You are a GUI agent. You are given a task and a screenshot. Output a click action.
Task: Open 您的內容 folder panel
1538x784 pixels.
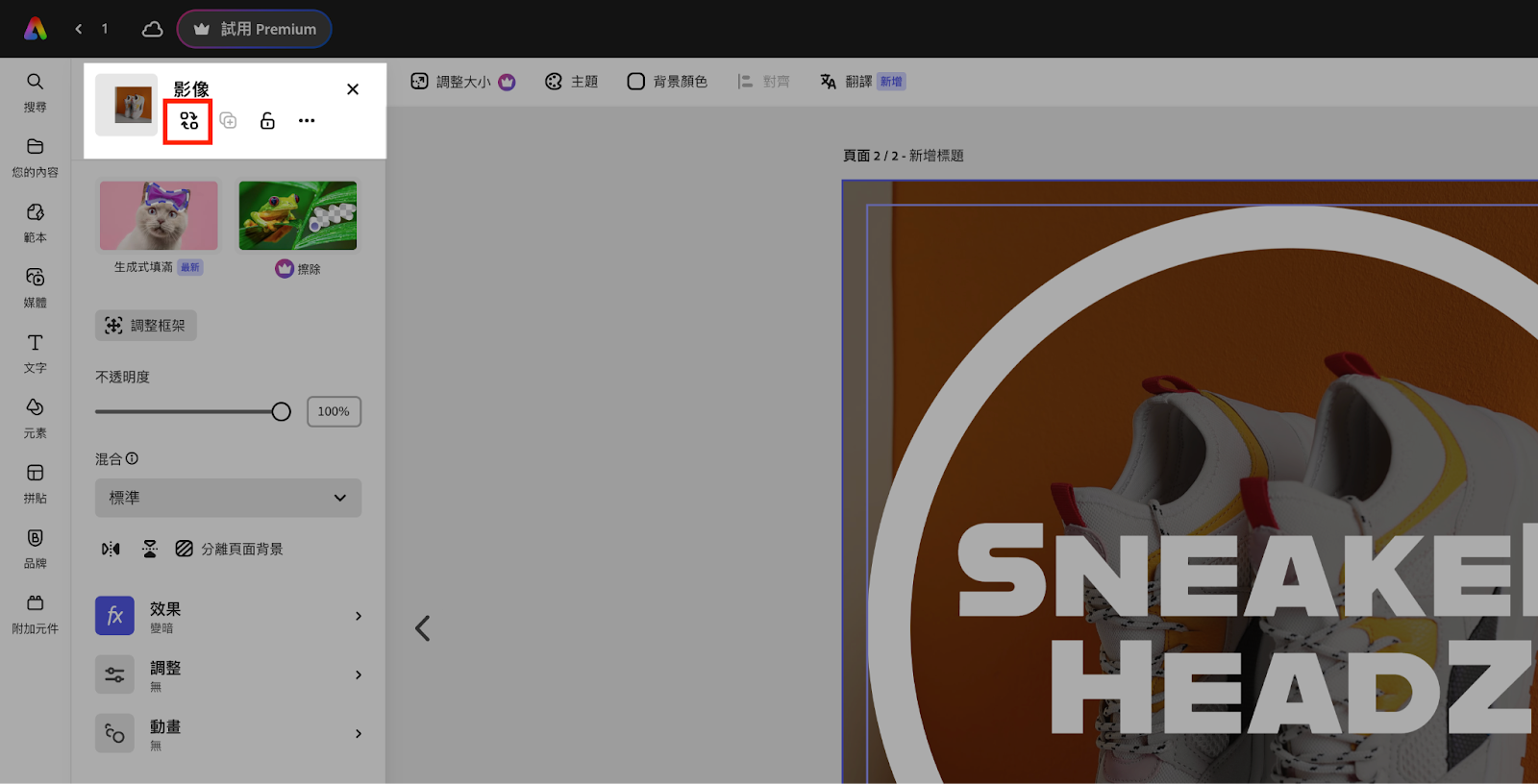[35, 159]
